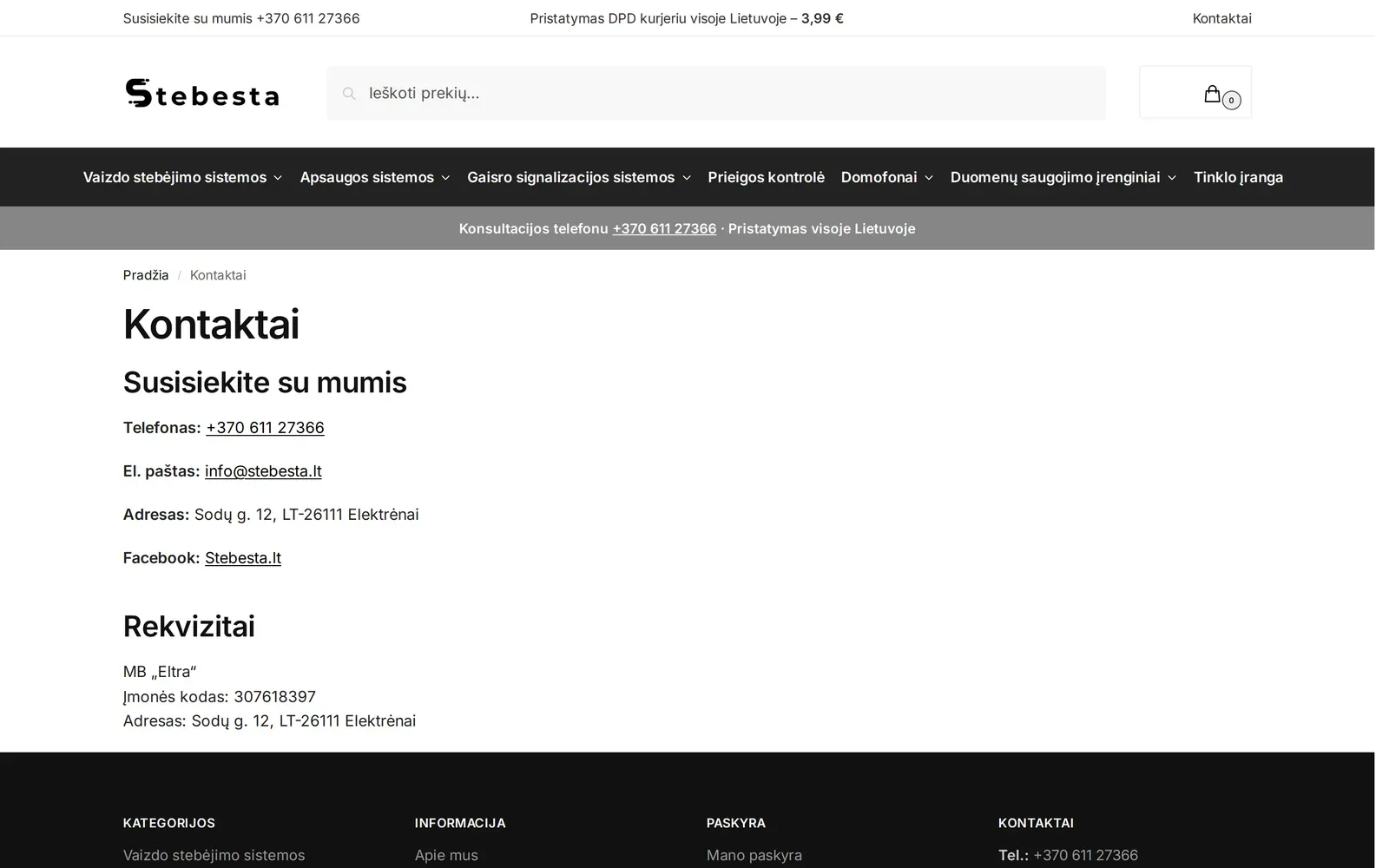The height and width of the screenshot is (868, 1389).
Task: Expand Vaizdo stebėjimo sistemos menu chevron
Action: coord(278,178)
